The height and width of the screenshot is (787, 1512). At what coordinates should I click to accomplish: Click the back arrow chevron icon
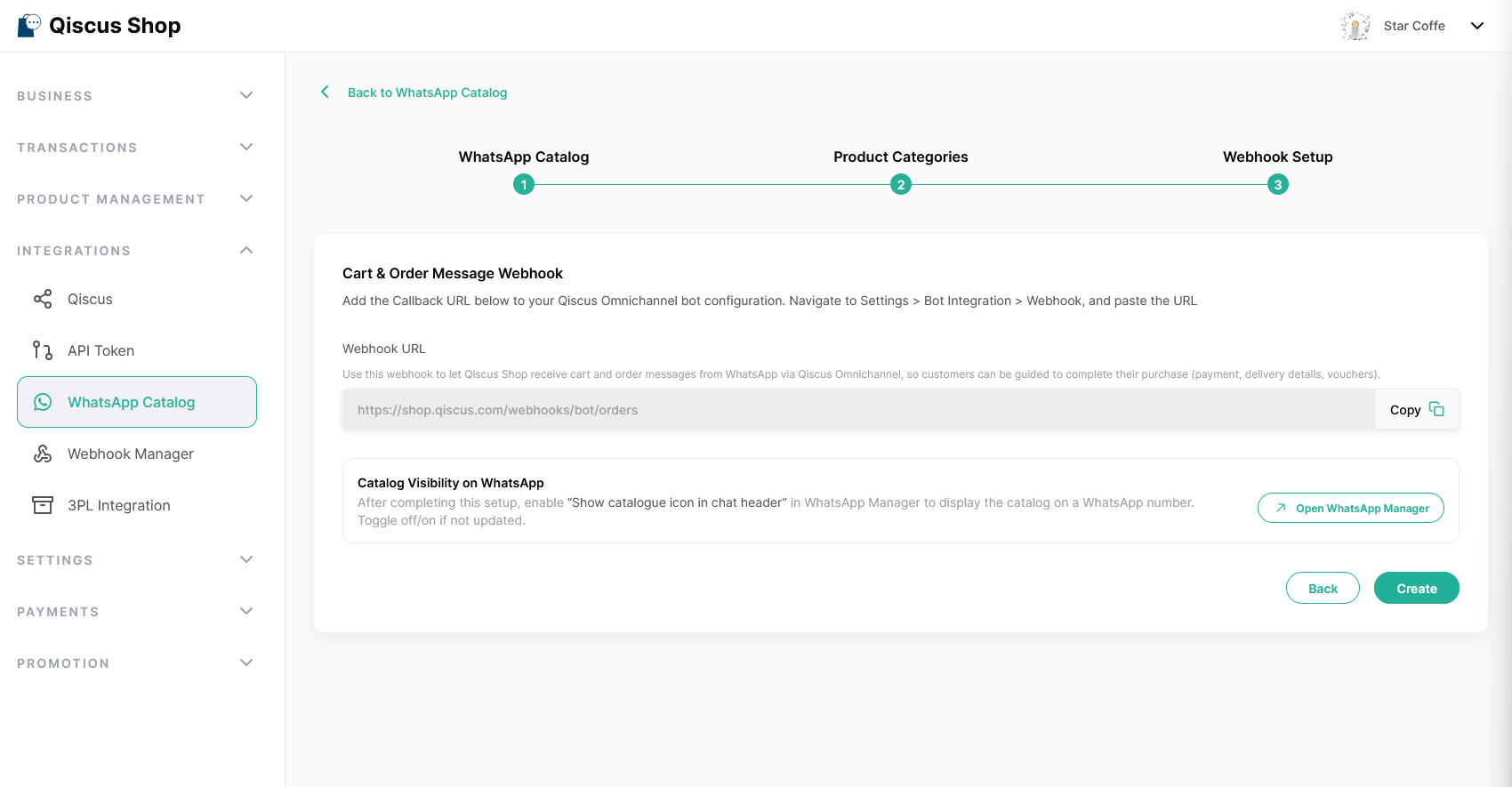(x=325, y=92)
